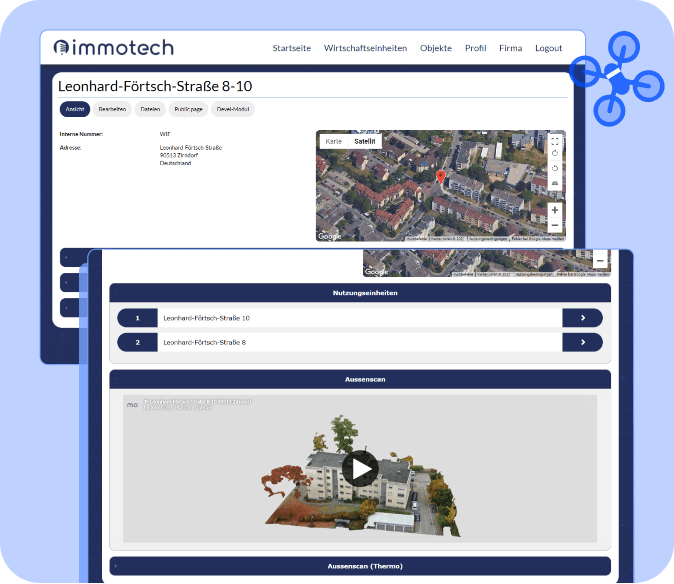Rotate the map counterclockwise

(x=555, y=168)
